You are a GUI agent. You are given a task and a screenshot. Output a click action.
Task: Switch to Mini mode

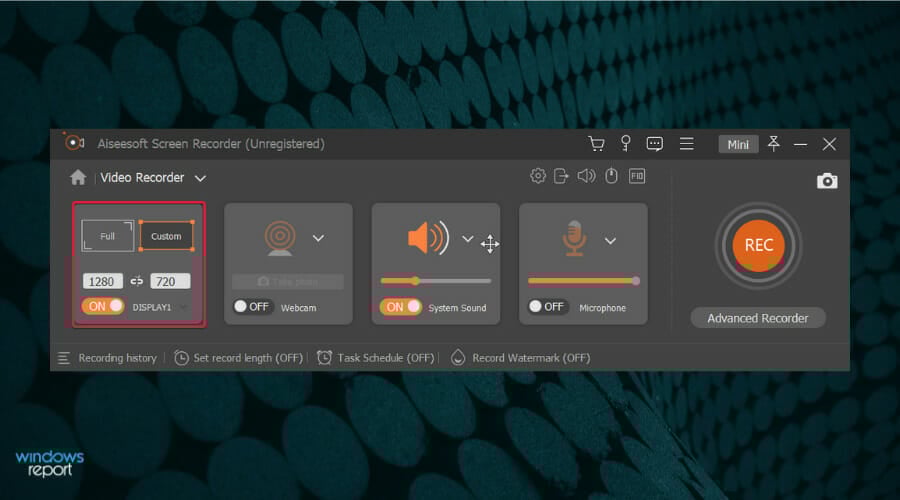(738, 144)
